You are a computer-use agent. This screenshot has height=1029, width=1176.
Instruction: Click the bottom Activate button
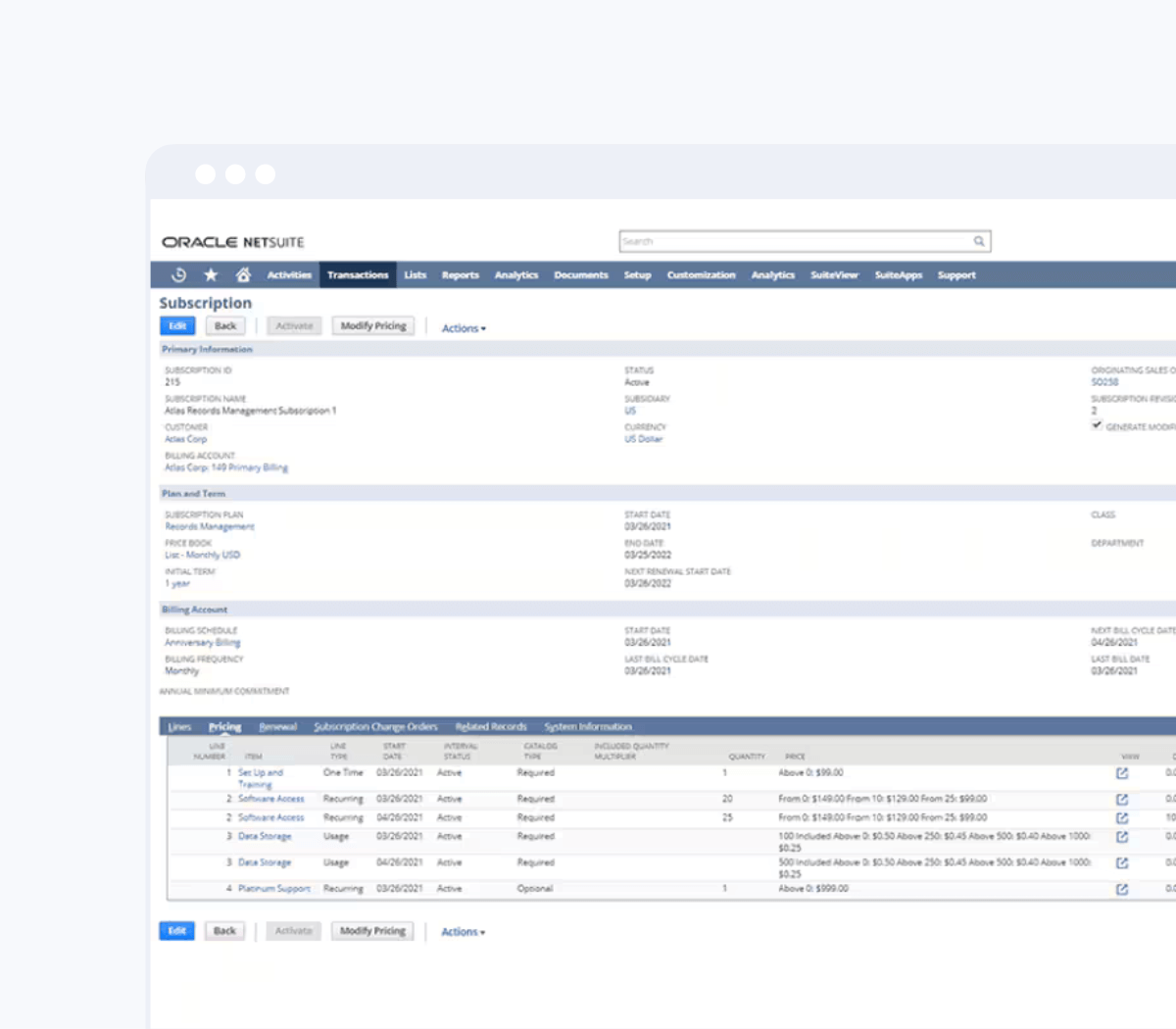(293, 931)
